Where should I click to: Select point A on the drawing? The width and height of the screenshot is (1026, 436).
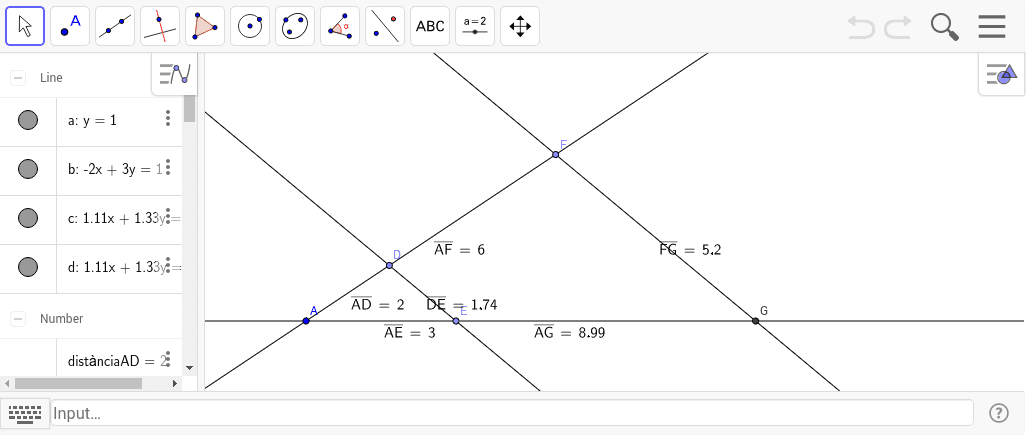tap(306, 321)
